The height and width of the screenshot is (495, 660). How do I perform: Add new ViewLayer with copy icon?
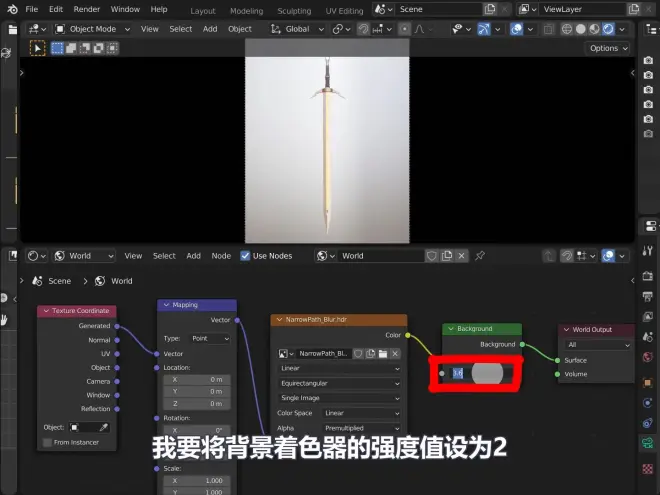point(634,9)
